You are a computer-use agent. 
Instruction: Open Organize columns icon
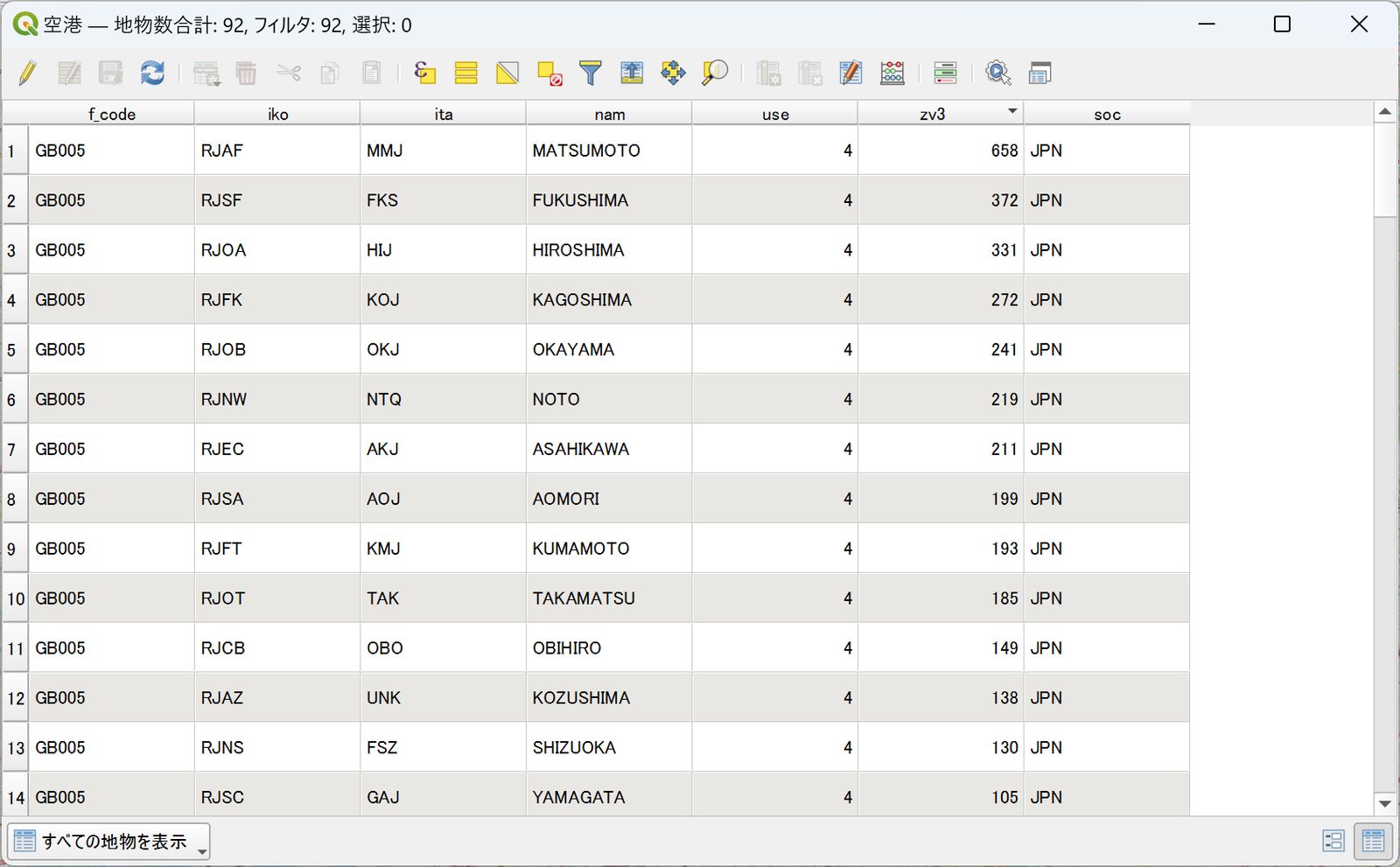pyautogui.click(x=850, y=73)
